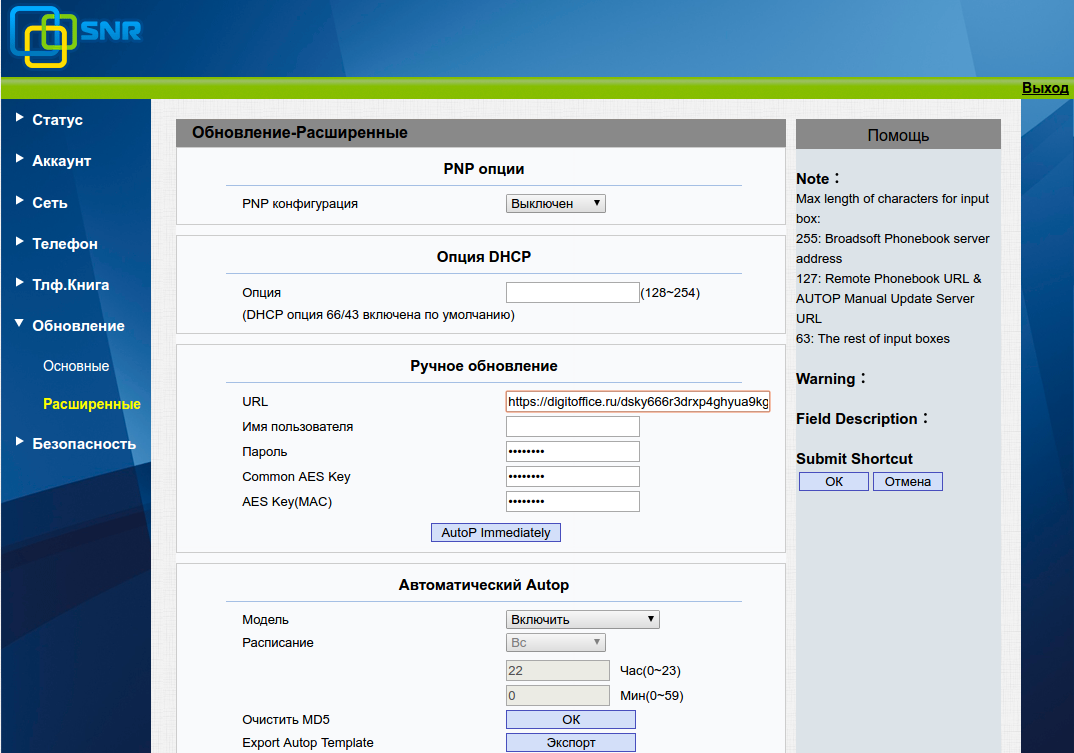Click the Обновление-Расширенные page title

click(299, 133)
